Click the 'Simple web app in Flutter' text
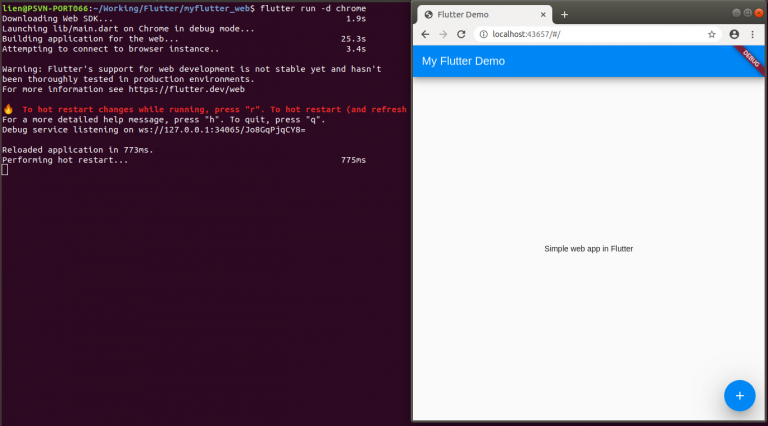This screenshot has height=426, width=768. coord(589,249)
